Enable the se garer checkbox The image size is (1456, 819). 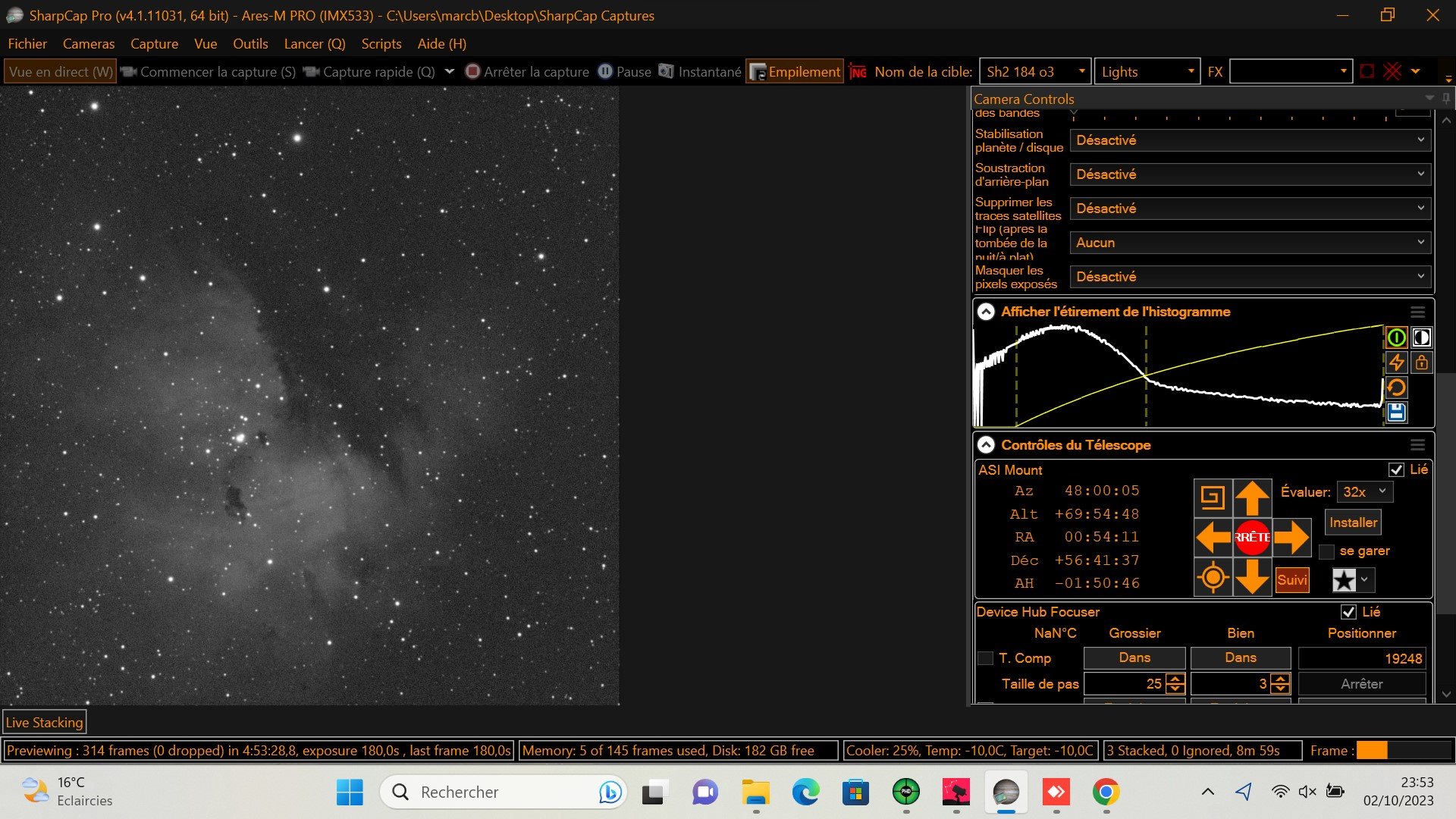point(1326,551)
